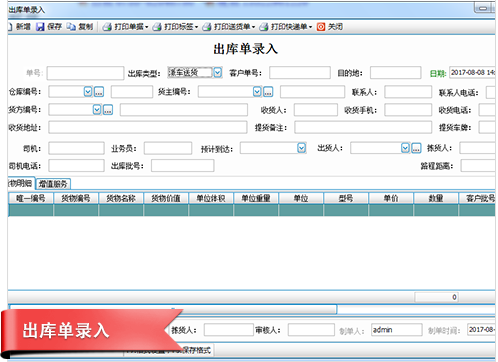Click the 单位 column header
The image size is (498, 362).
(301, 198)
